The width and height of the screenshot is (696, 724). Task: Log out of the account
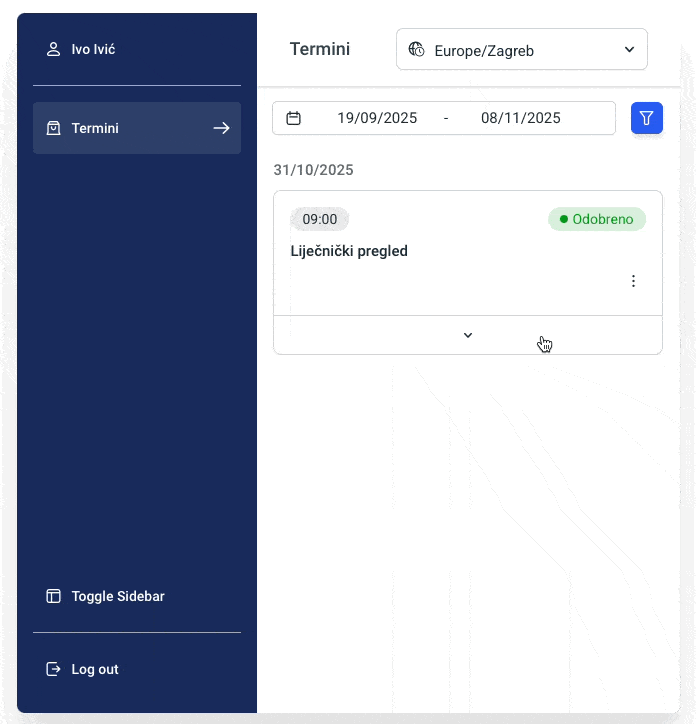[94, 669]
